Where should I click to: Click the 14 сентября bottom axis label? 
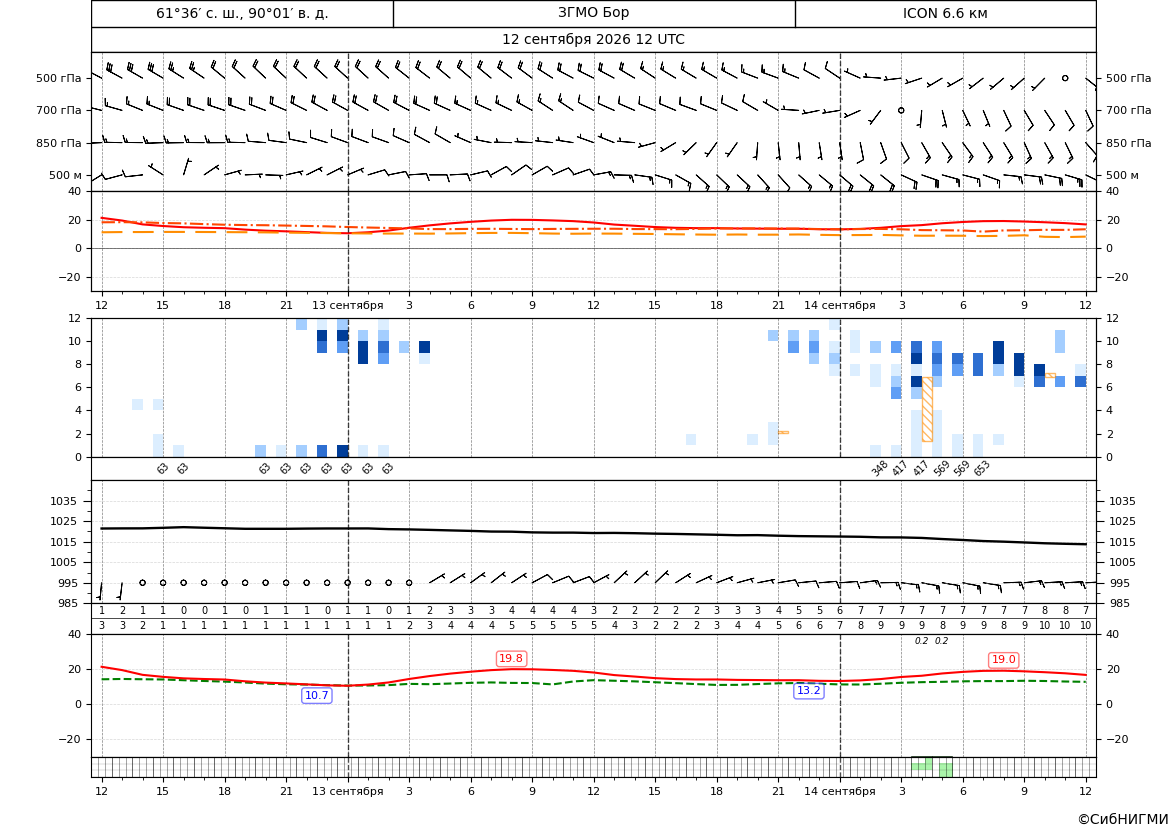pos(839,791)
